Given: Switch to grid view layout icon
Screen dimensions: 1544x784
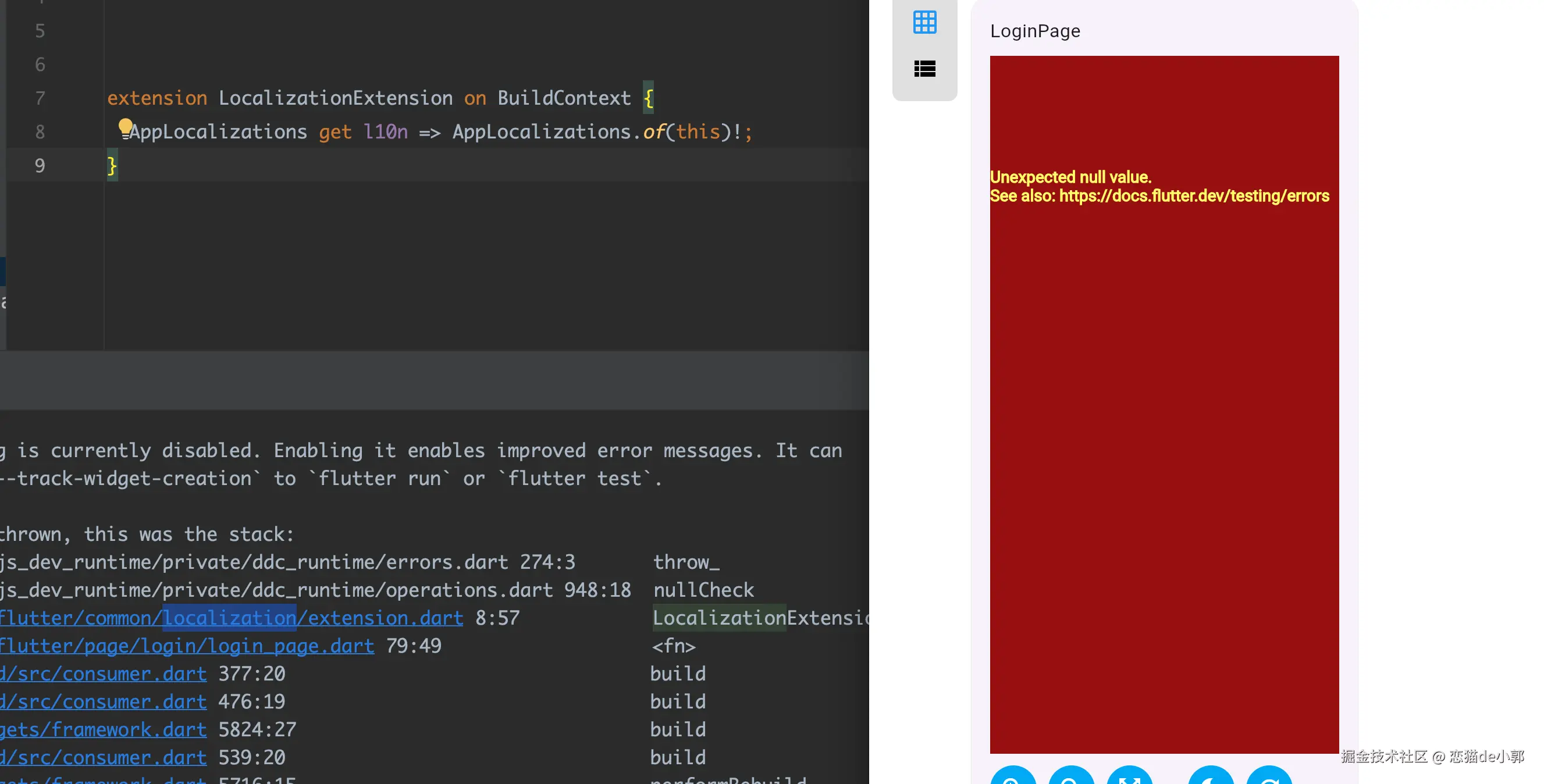Looking at the screenshot, I should (924, 22).
